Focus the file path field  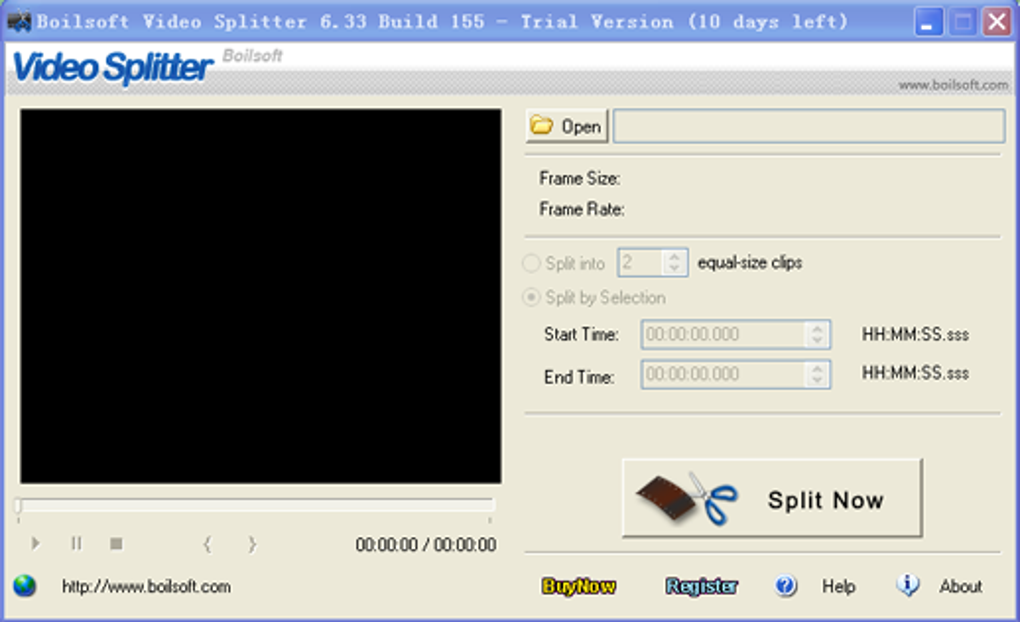809,126
